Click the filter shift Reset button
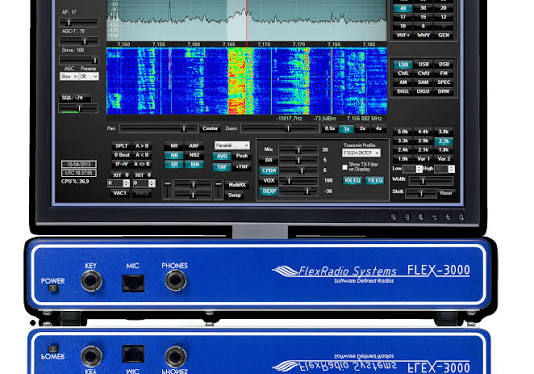Image resolution: width=534 pixels, height=374 pixels. pyautogui.click(x=445, y=193)
